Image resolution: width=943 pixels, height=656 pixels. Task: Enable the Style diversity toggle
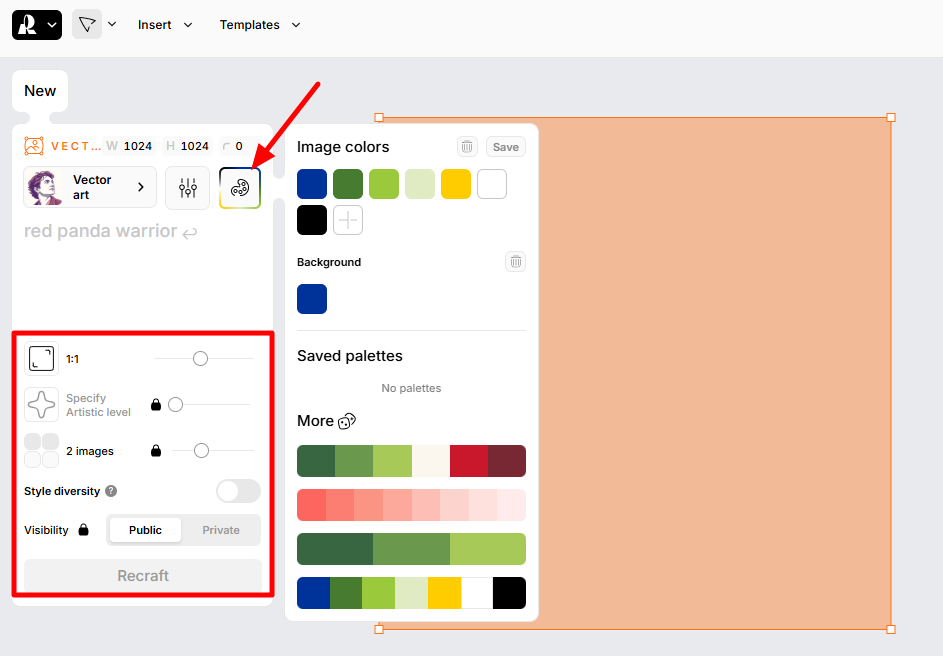point(239,491)
